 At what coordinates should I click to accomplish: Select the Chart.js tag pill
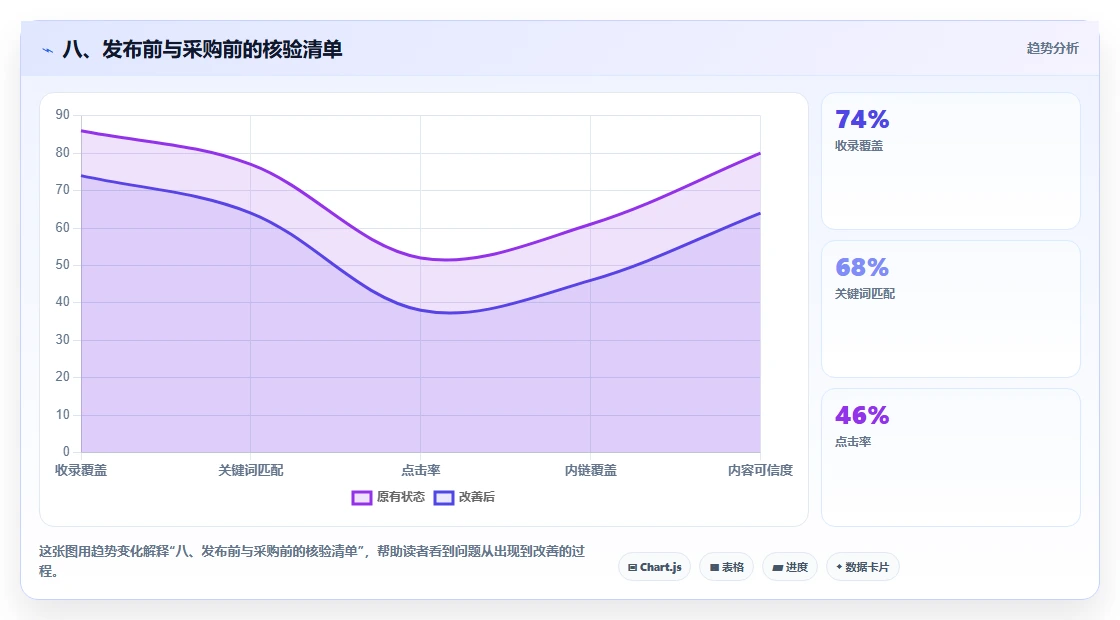[x=654, y=567]
